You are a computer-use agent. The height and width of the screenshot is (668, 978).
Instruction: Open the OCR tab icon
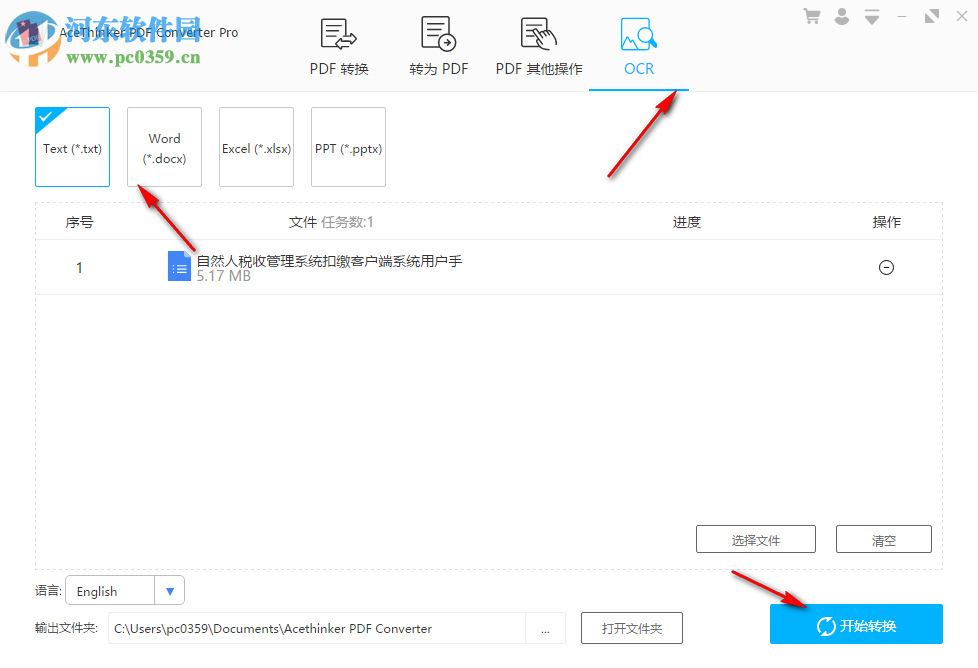(638, 33)
